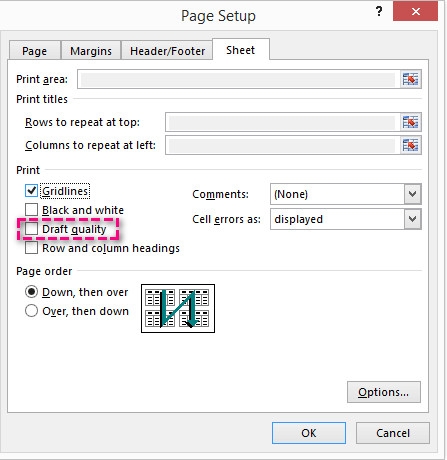Enable the Black and white checkbox
447x460 pixels.
click(x=31, y=210)
